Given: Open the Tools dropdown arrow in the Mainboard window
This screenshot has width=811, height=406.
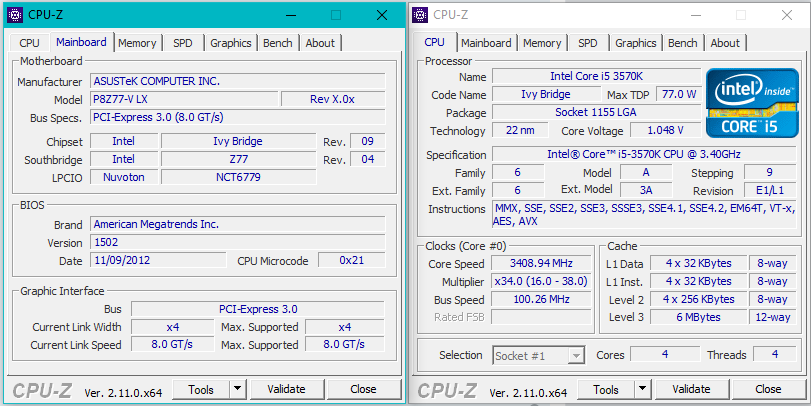Looking at the screenshot, I should 238,389.
